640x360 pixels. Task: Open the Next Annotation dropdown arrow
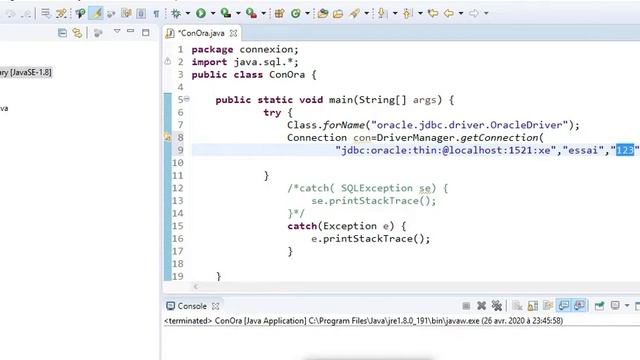tap(395, 13)
